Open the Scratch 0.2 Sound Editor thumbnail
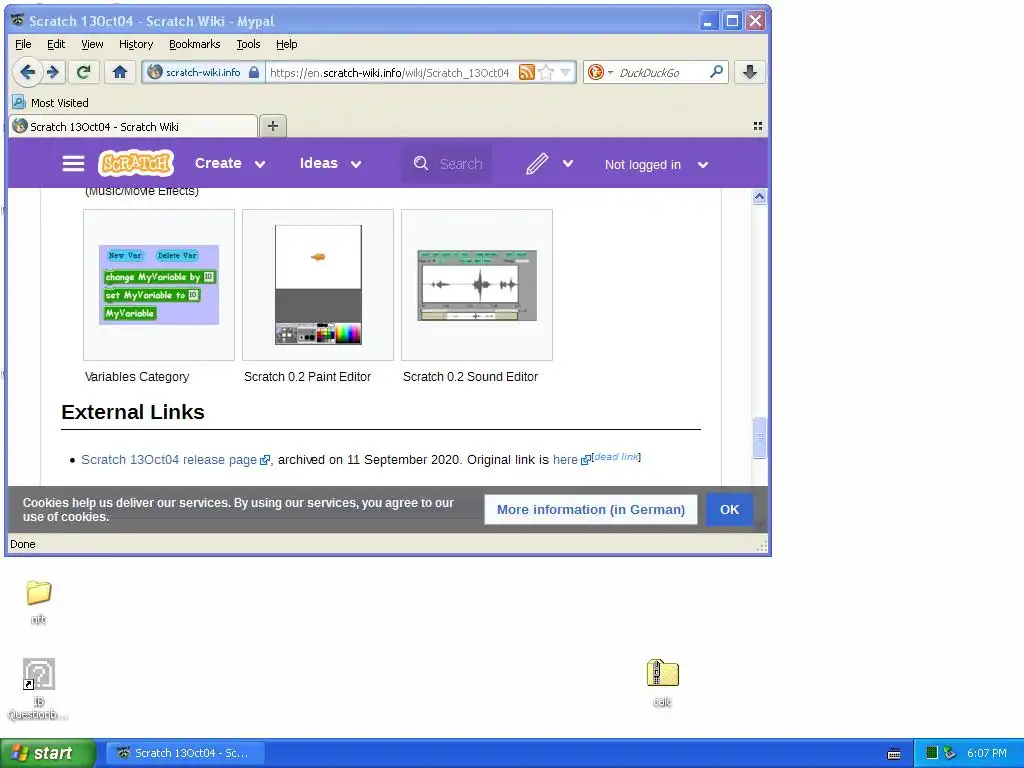Screen dimensions: 1024x768 (x=477, y=285)
